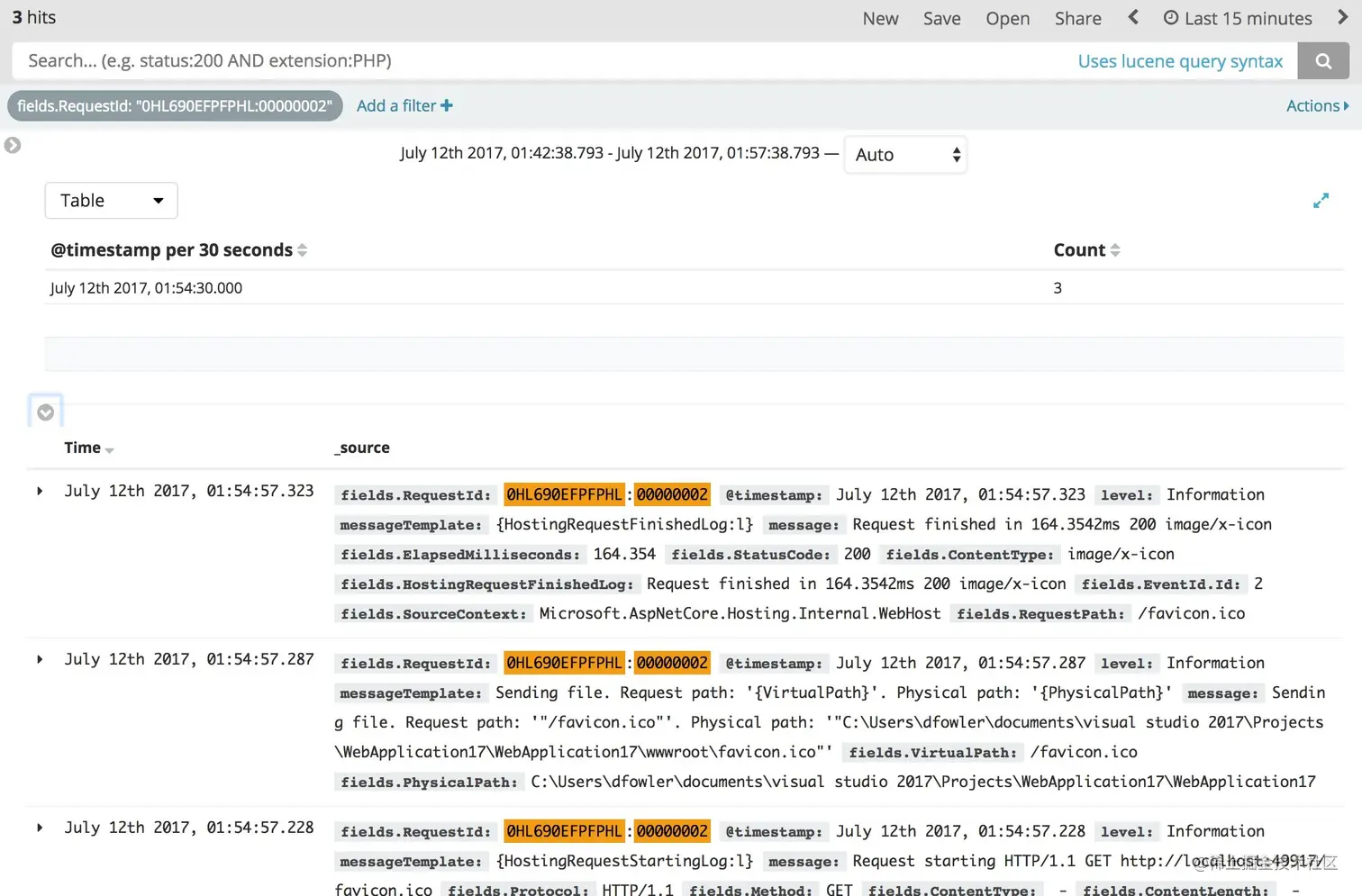Go to previous time range arrow
Image resolution: width=1362 pixels, height=896 pixels.
click(1133, 17)
